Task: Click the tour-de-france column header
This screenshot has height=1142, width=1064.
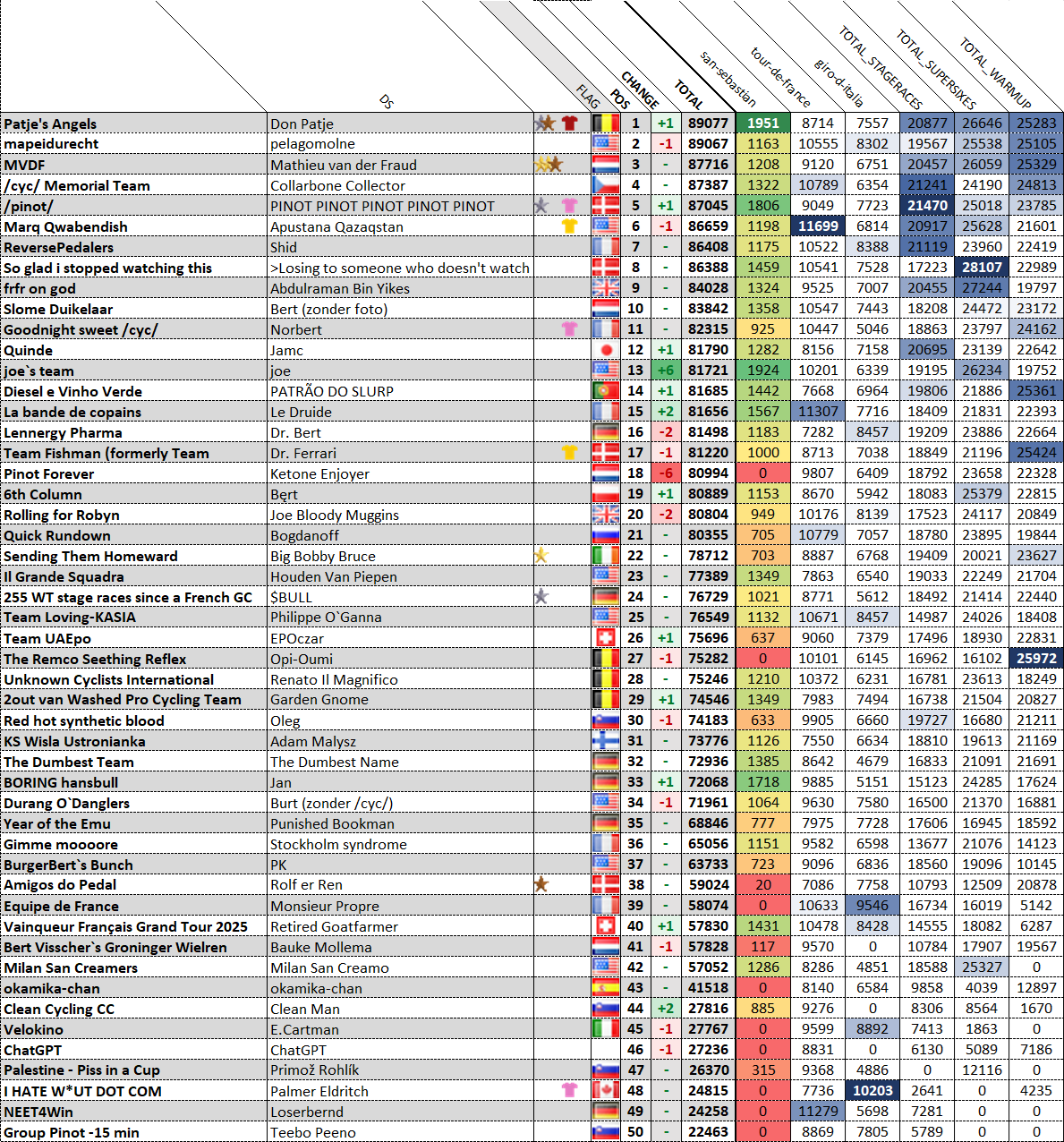Action: coord(780,77)
